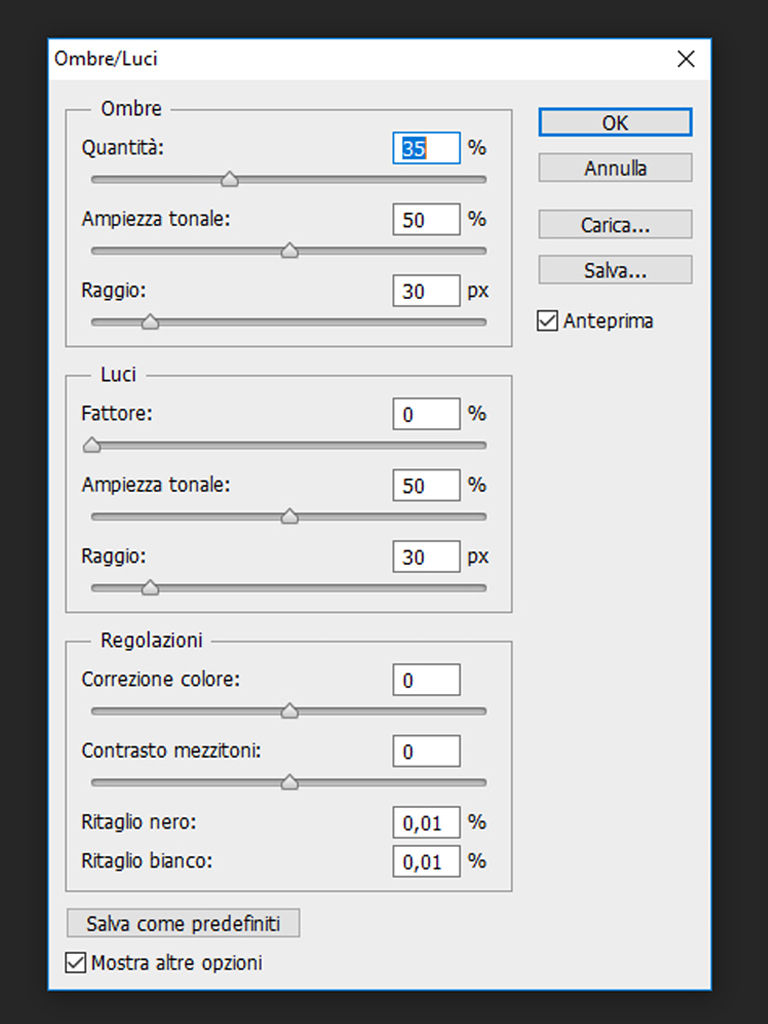Click the Ombre Raggio slider handle

150,322
